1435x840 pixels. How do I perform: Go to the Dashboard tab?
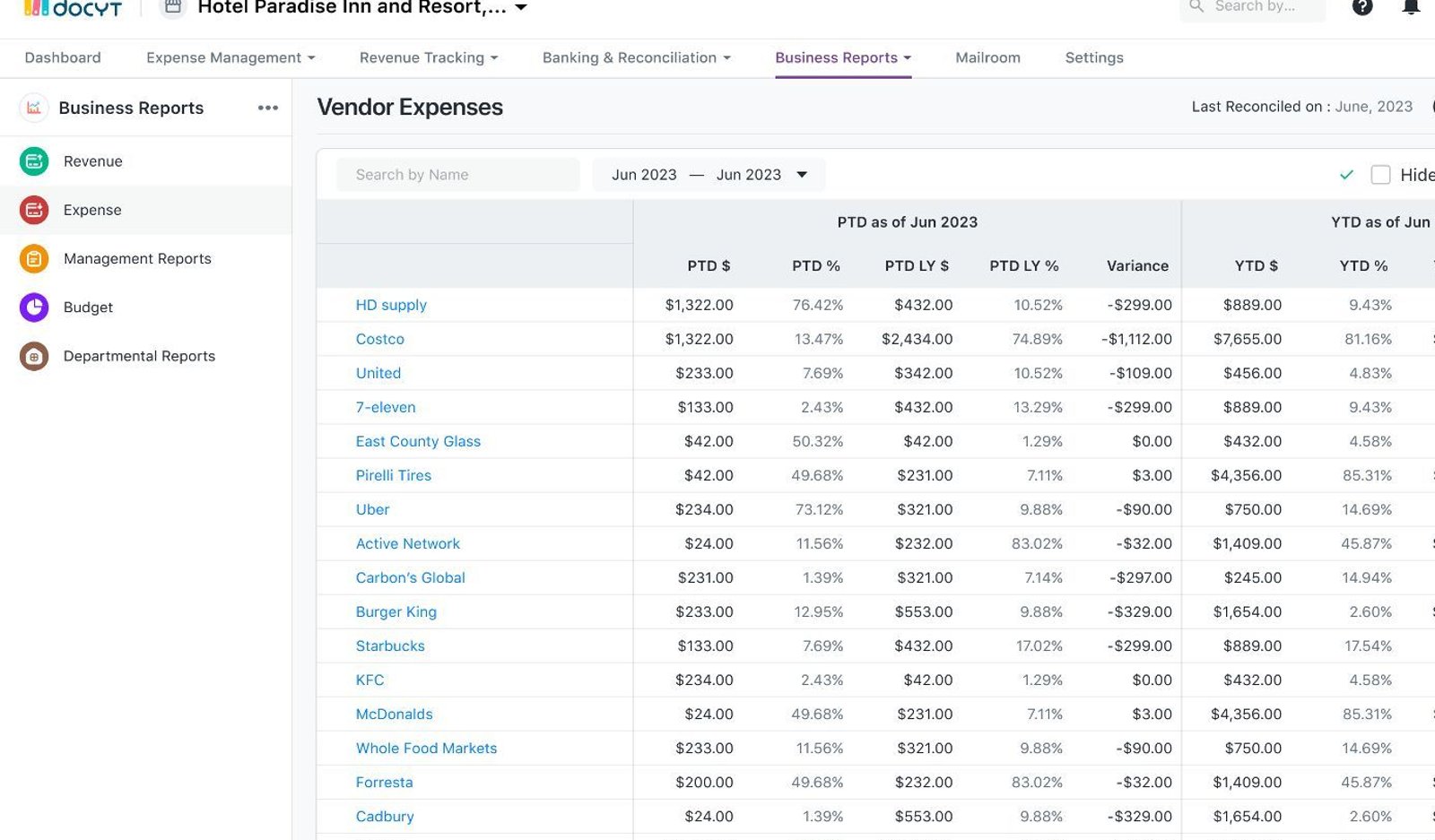(63, 57)
